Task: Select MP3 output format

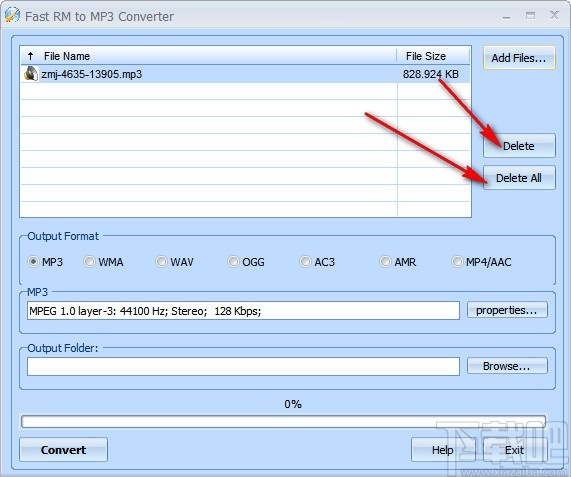Action: 33,261
